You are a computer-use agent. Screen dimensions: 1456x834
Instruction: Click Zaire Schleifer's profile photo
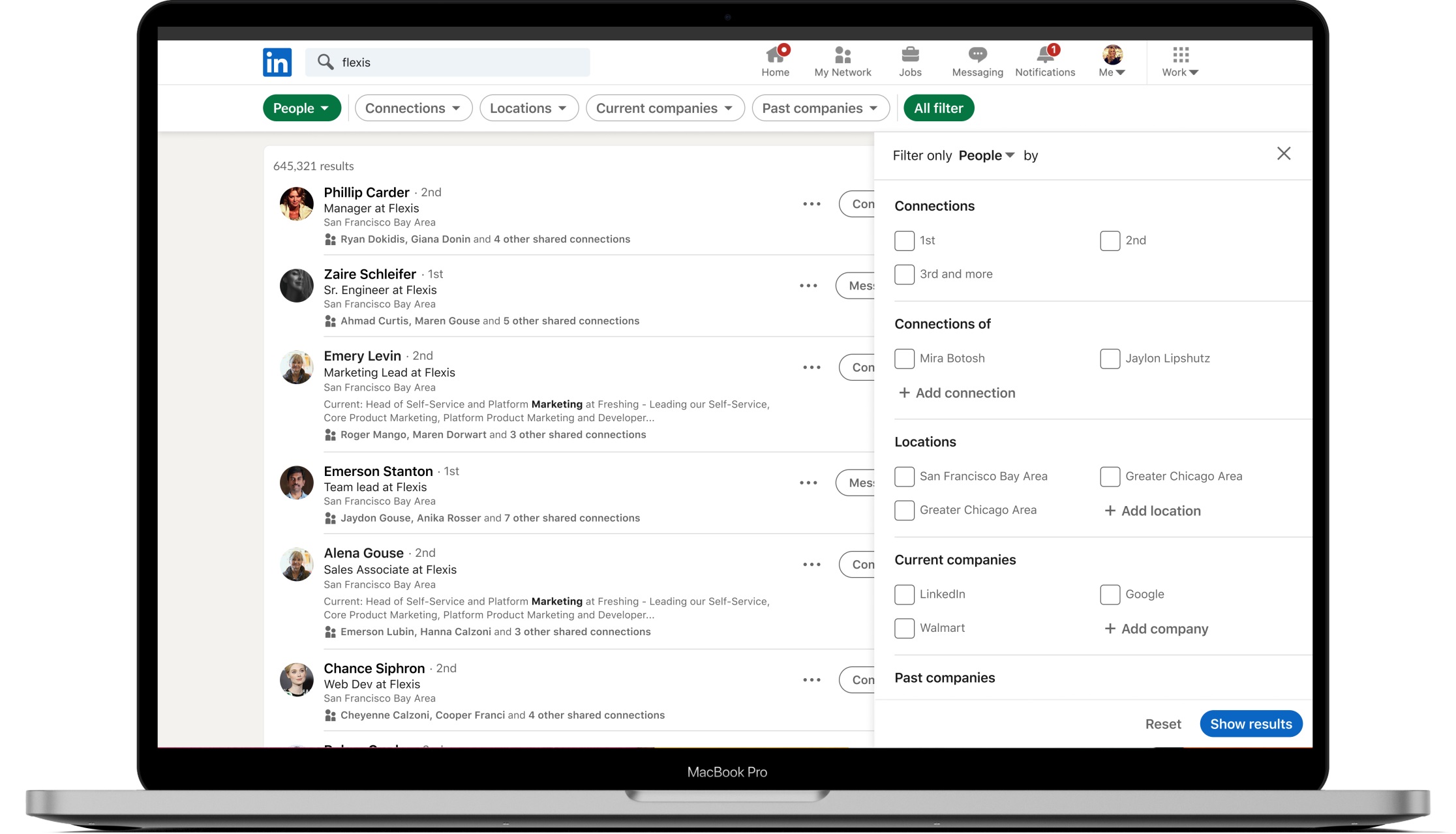pyautogui.click(x=297, y=286)
